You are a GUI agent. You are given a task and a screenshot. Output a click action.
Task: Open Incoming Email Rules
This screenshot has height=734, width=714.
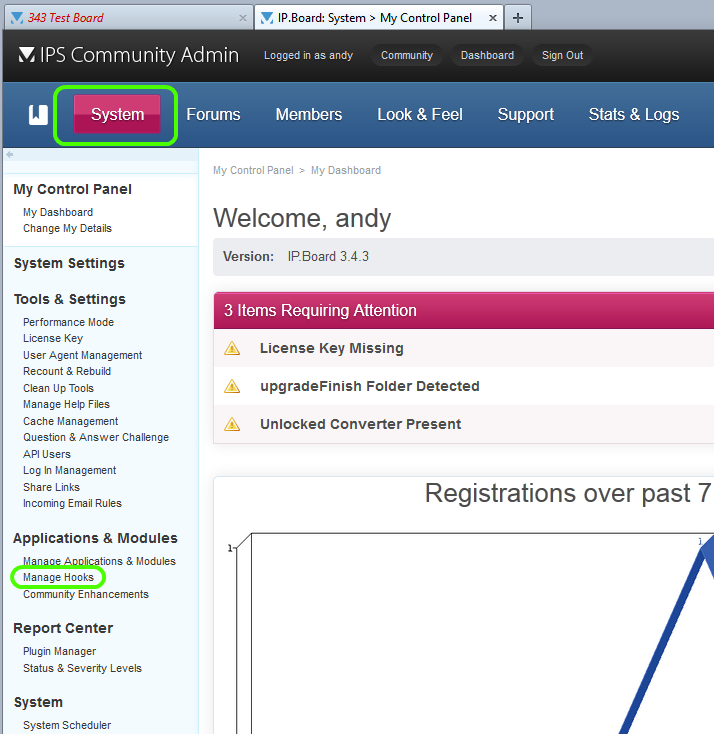point(73,504)
